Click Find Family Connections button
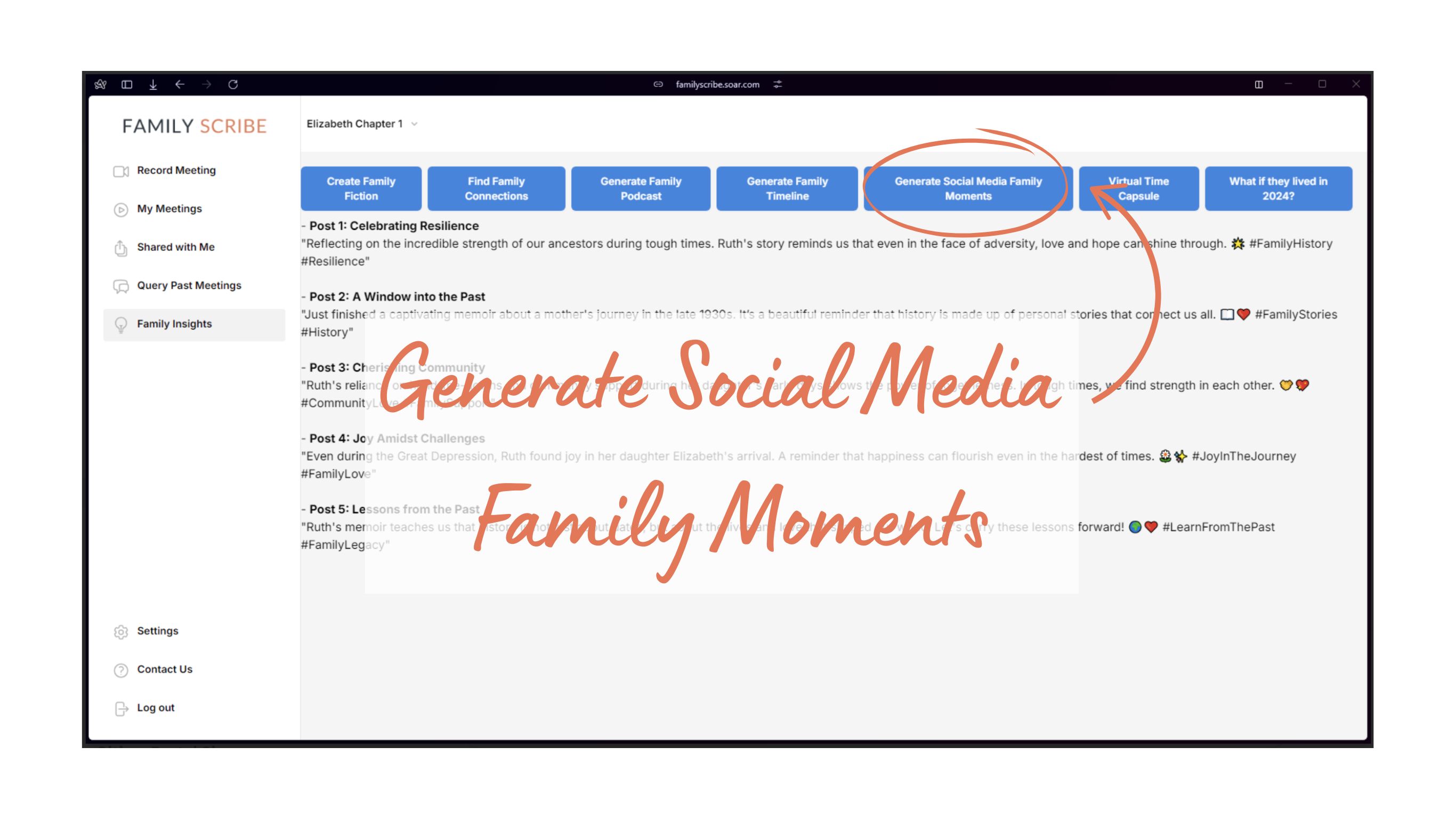This screenshot has width=1456, height=819. pos(495,187)
